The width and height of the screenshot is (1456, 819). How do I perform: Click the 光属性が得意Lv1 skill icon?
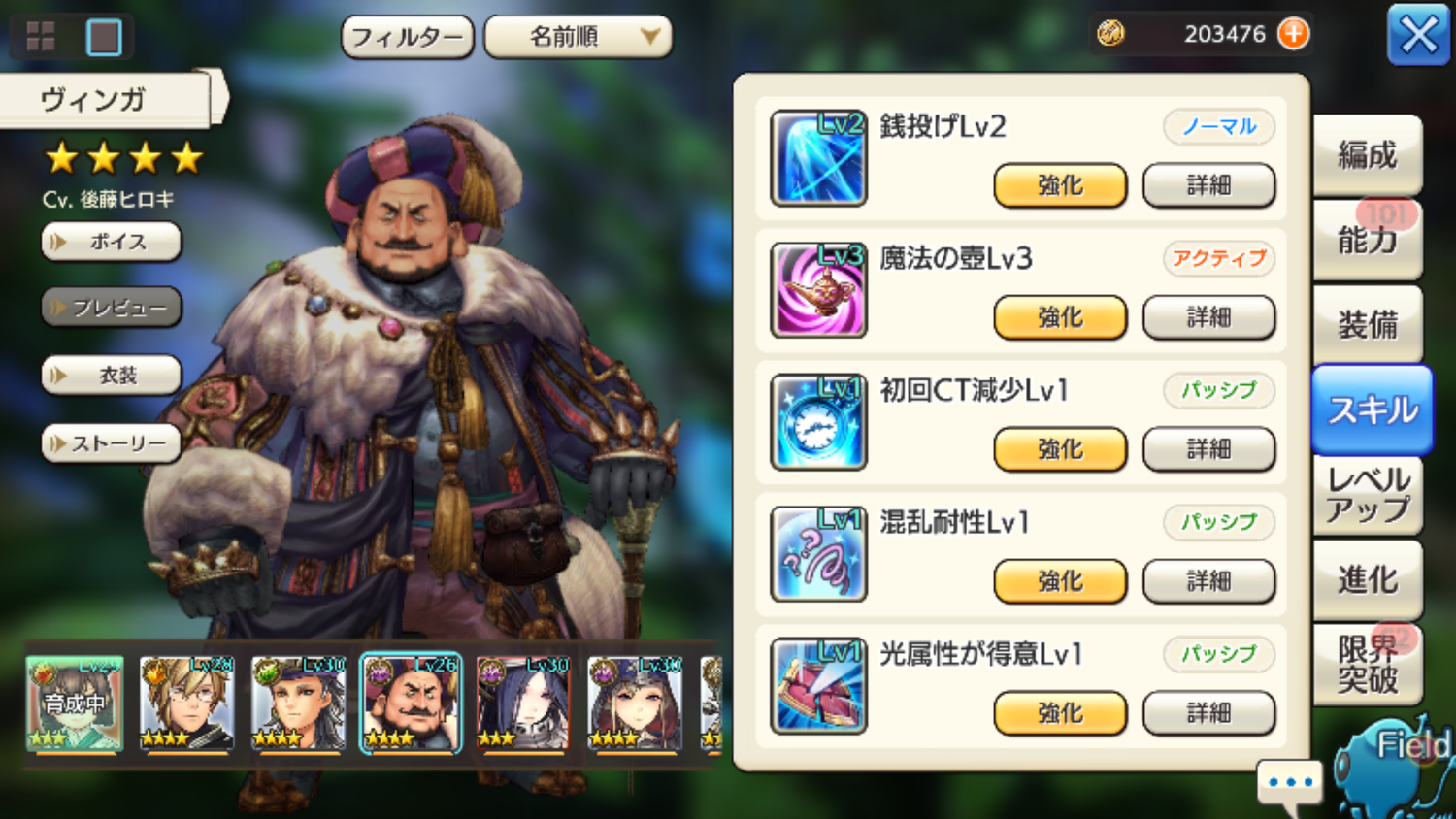click(x=818, y=686)
